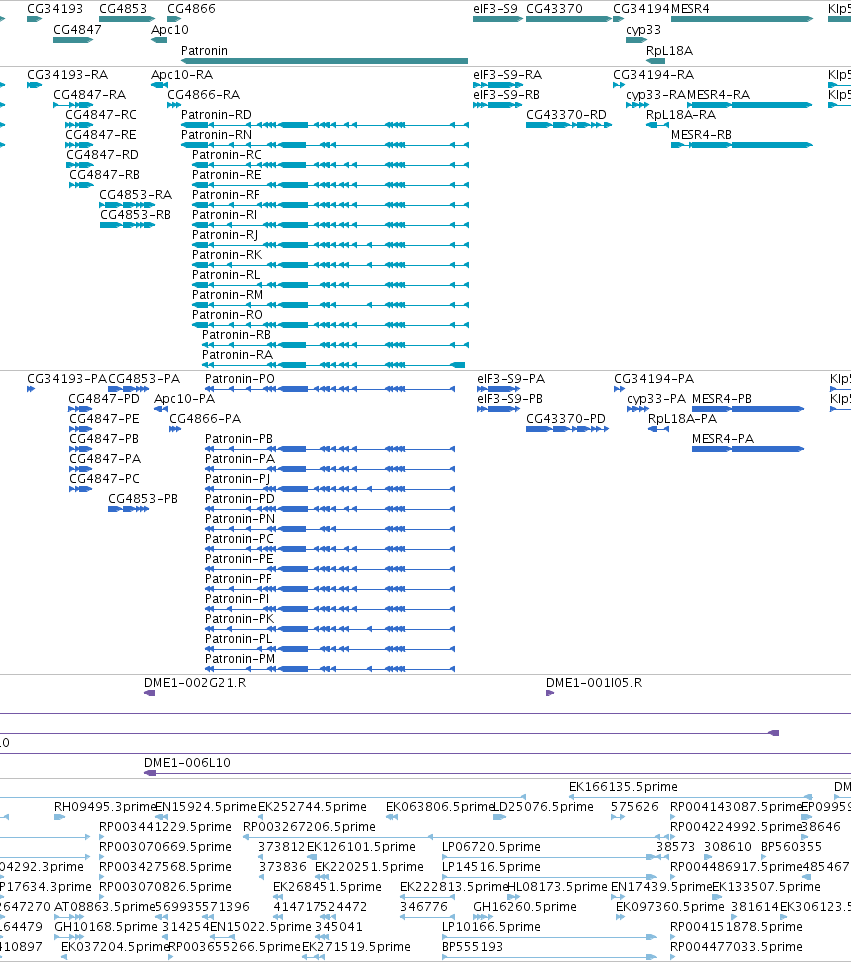This screenshot has height=962, width=851.
Task: Click the Patronin-RA transcript label
Action: tap(237, 355)
